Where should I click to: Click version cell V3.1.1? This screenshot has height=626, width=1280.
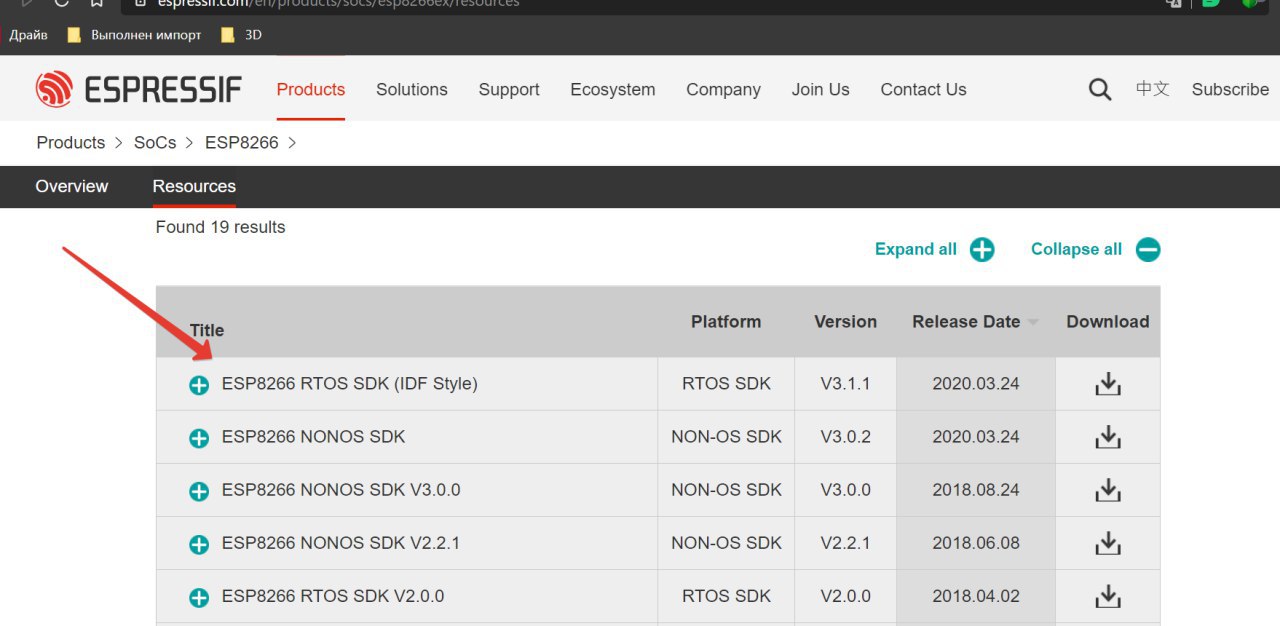846,384
